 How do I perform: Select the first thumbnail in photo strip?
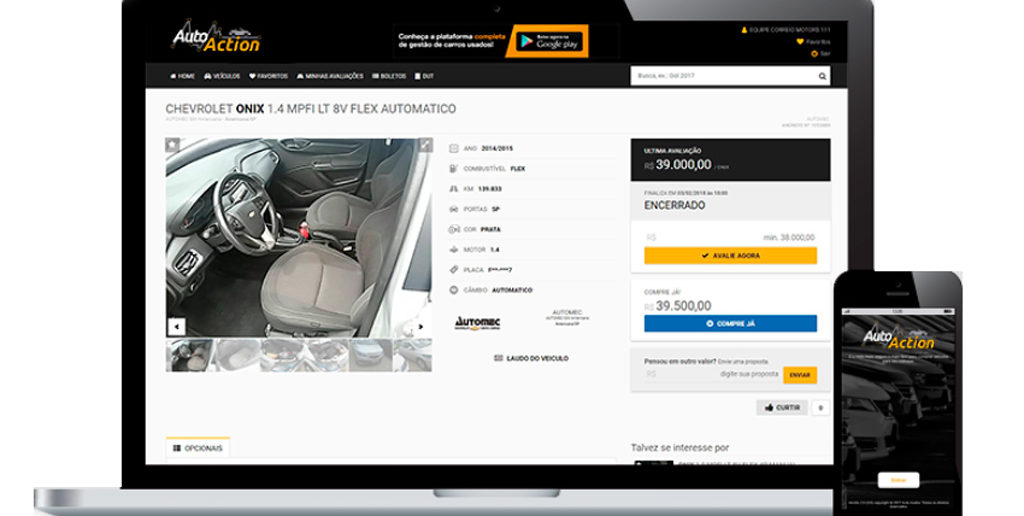click(188, 354)
